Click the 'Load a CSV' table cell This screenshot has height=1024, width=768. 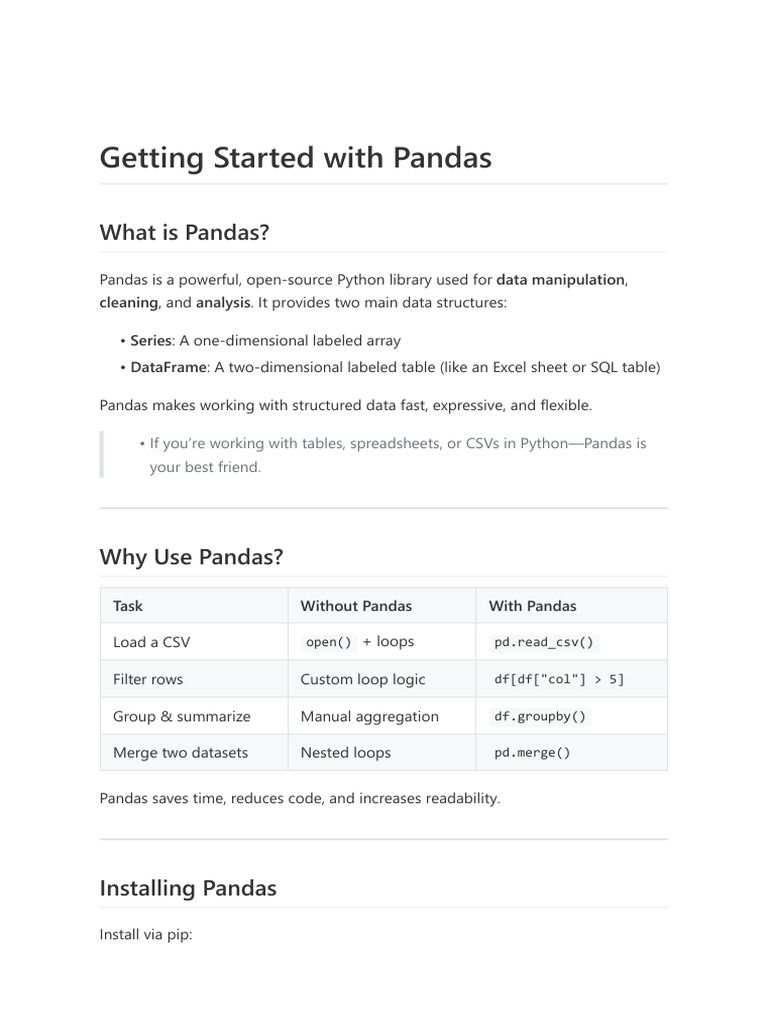coord(151,642)
